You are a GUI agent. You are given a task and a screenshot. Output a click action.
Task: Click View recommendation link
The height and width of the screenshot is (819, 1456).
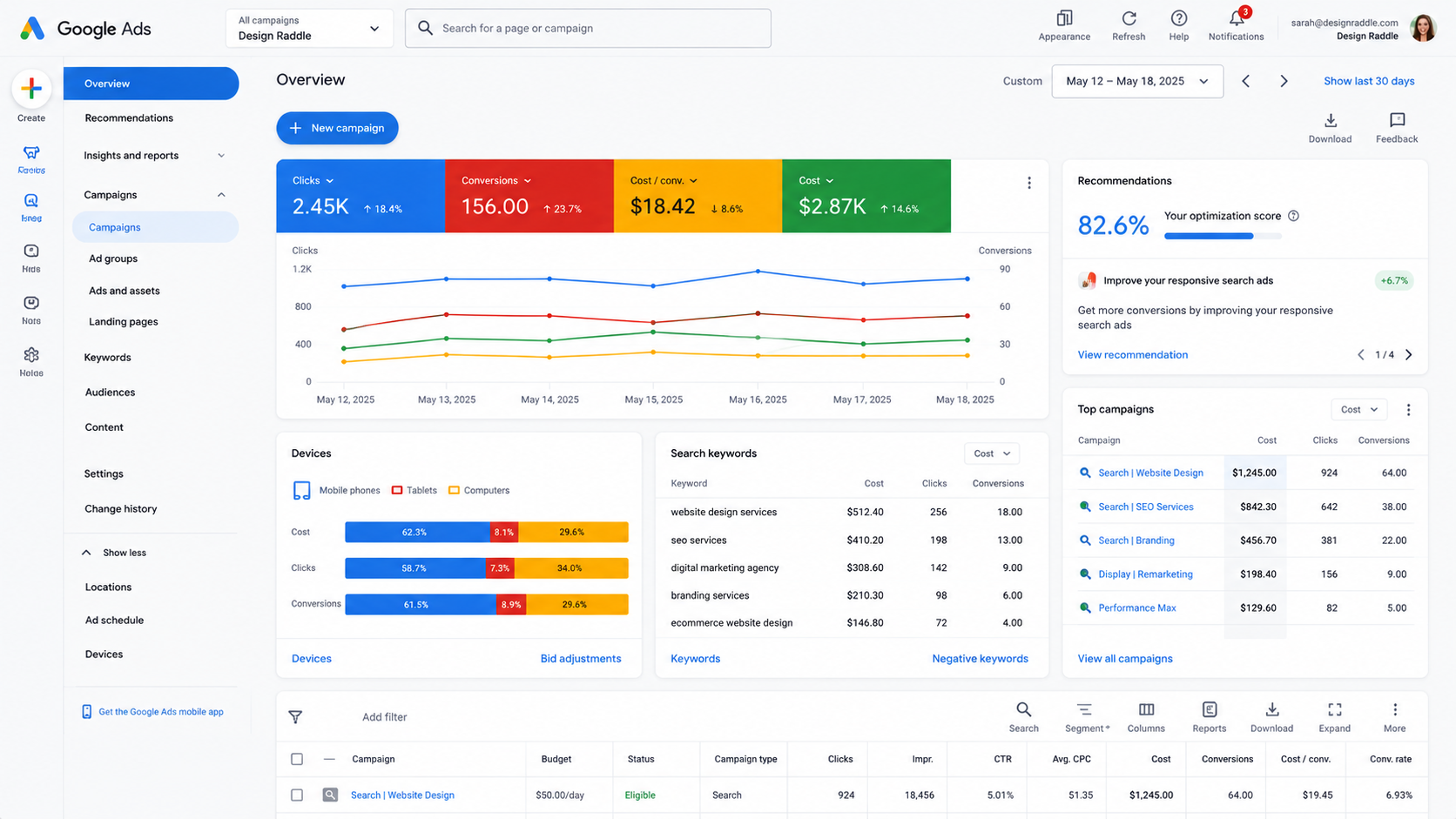click(x=1132, y=354)
